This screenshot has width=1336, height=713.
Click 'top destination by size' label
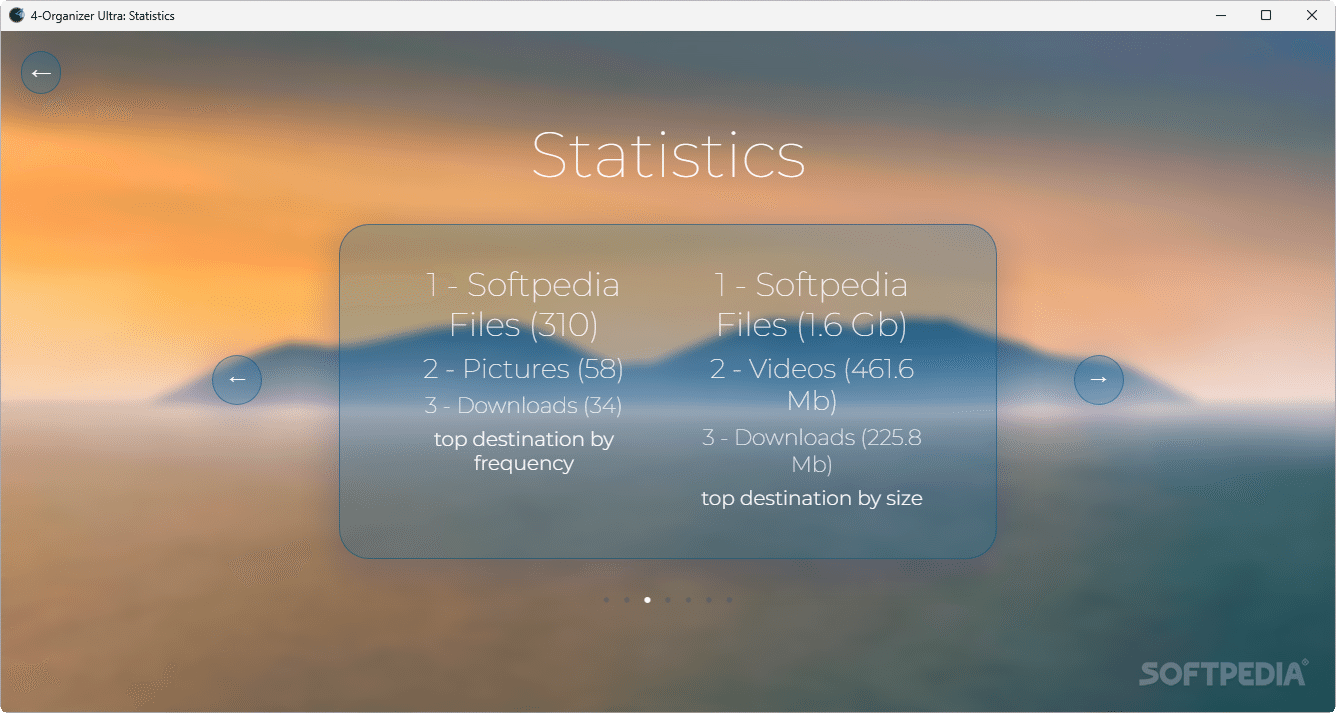click(811, 498)
